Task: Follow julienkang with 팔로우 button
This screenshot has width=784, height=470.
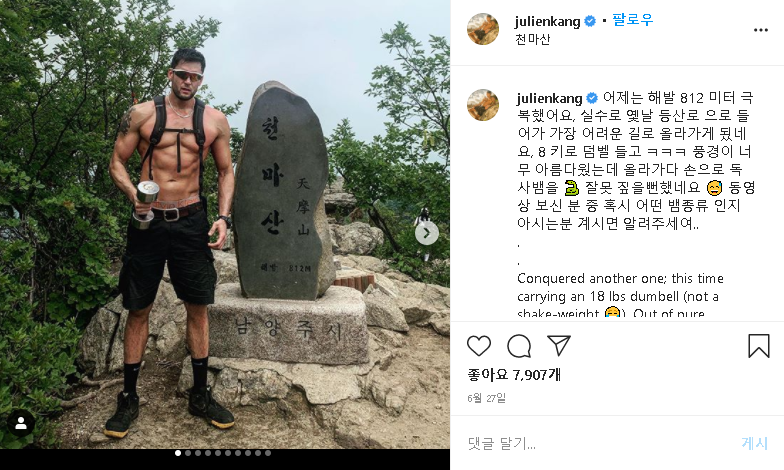Action: point(632,20)
